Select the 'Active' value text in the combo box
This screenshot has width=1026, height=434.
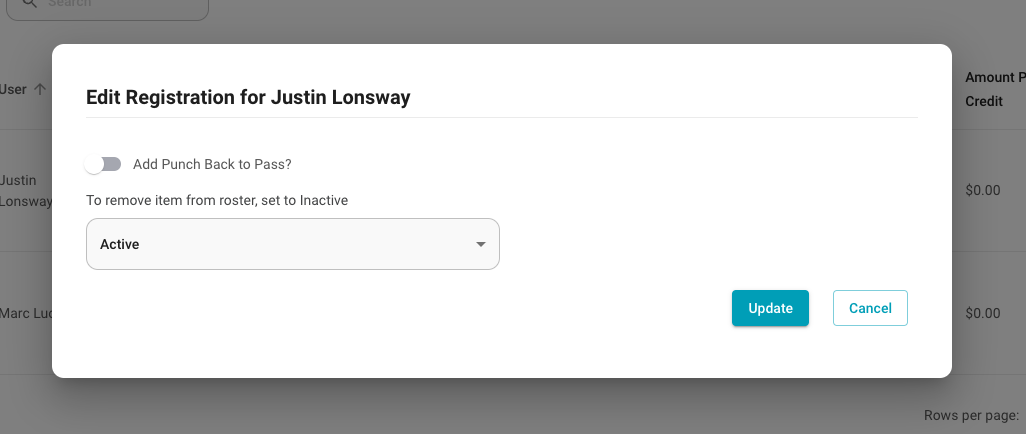click(x=120, y=244)
